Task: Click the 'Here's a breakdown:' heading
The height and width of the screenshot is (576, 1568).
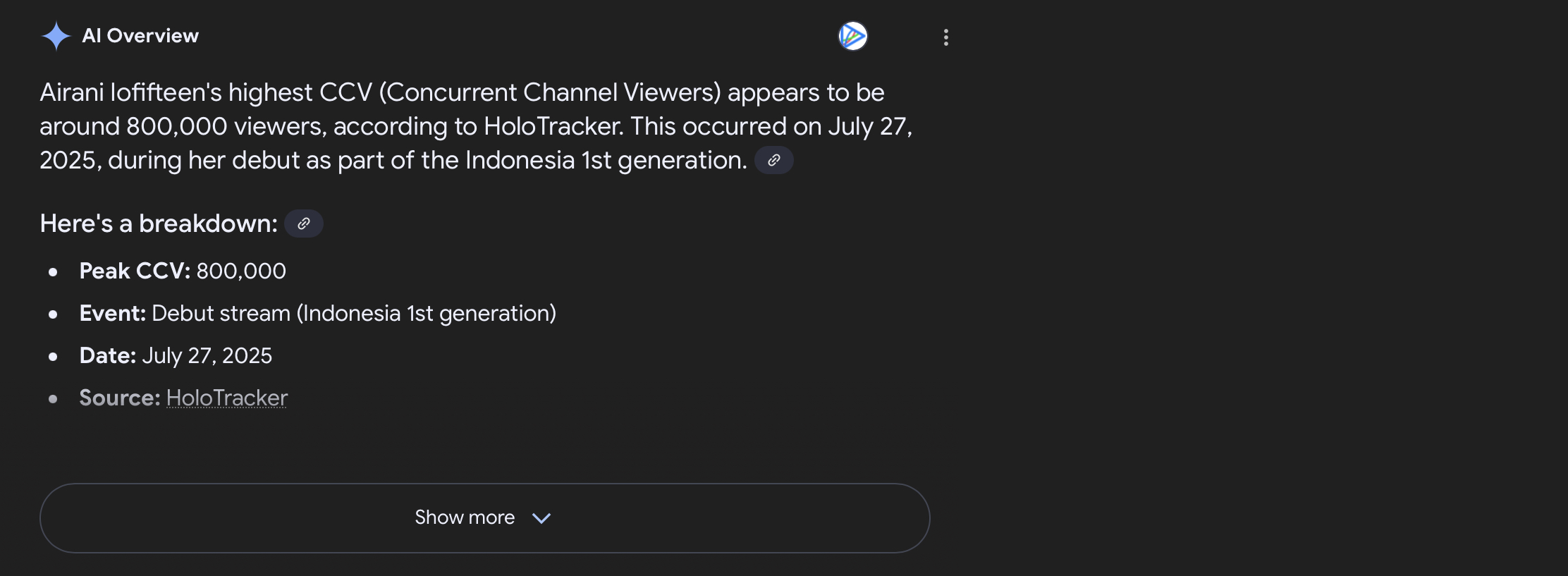Action: pyautogui.click(x=159, y=223)
